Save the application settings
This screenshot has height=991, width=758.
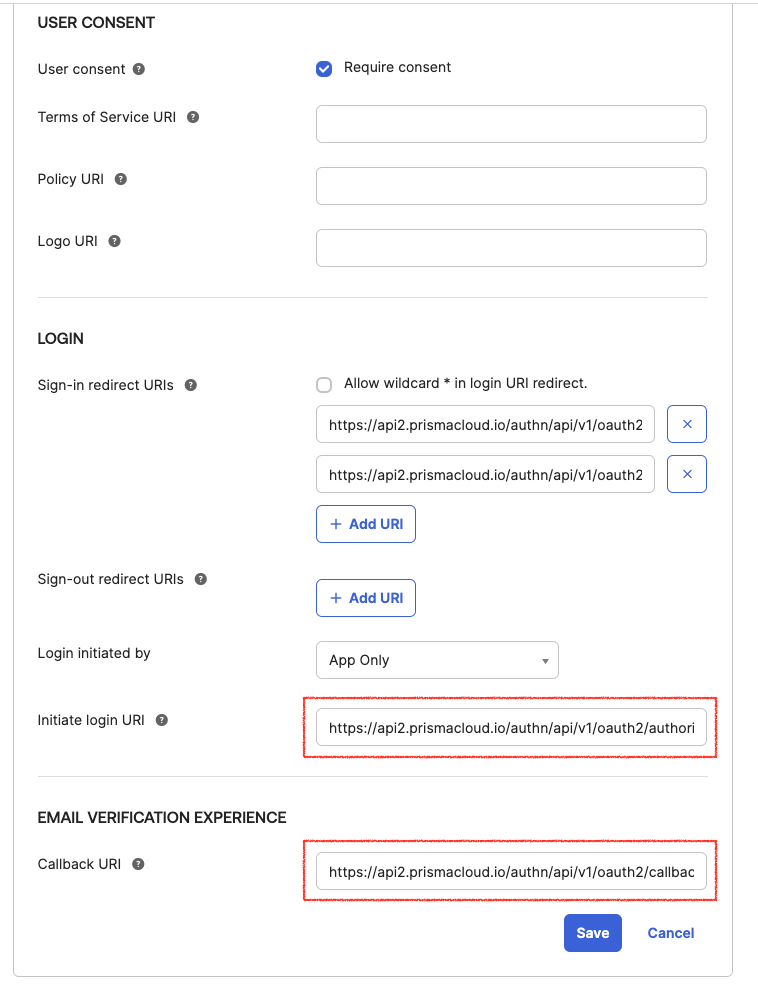(593, 933)
